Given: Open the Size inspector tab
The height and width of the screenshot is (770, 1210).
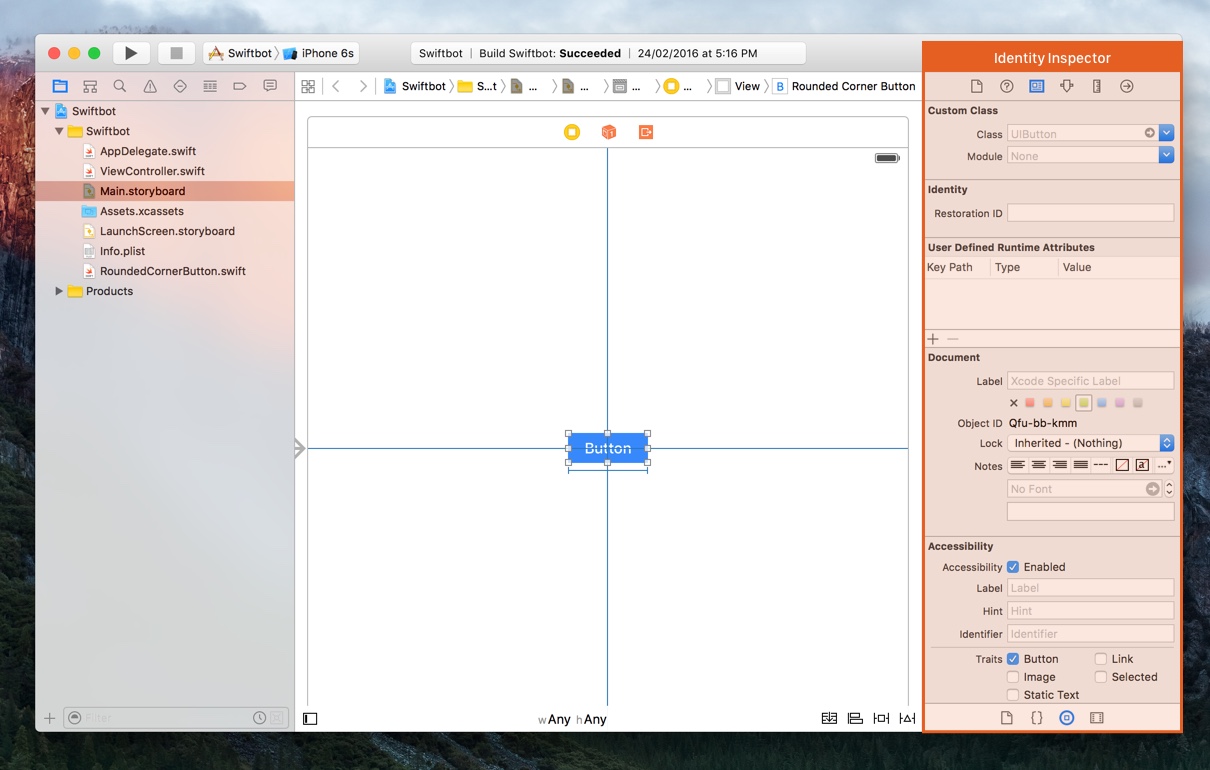Looking at the screenshot, I should click(1096, 86).
